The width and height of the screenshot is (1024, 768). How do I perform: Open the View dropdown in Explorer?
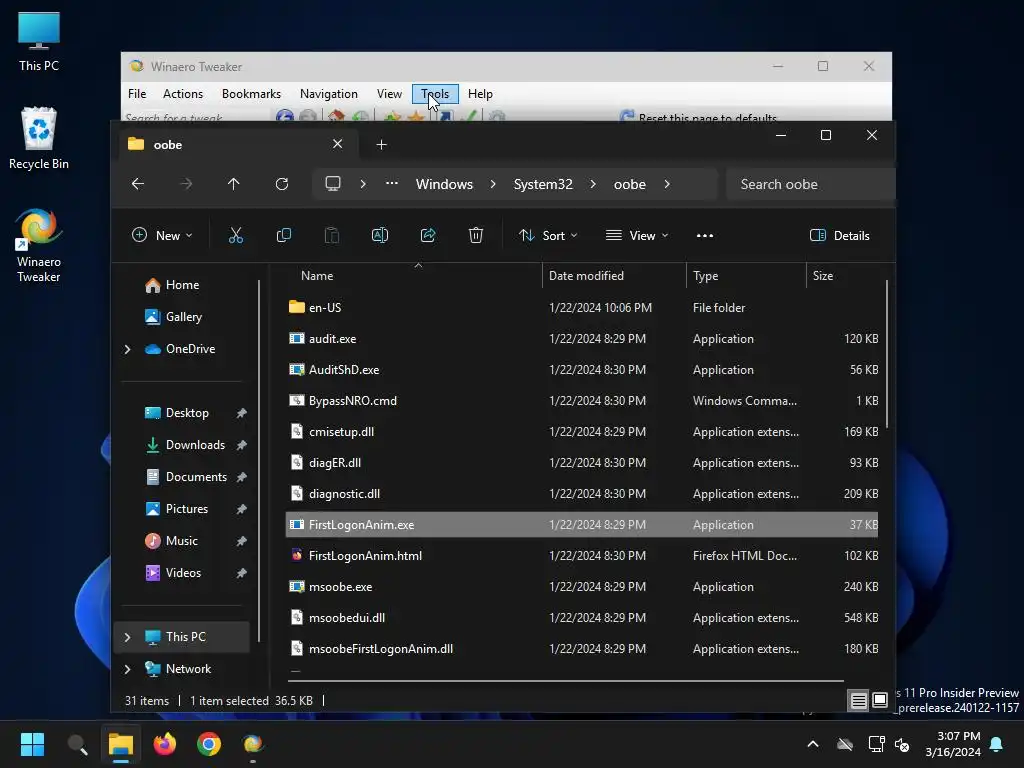tap(637, 236)
